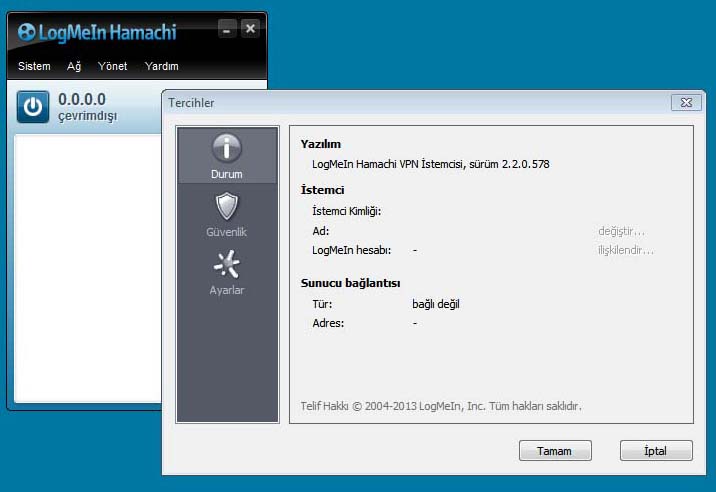Click the çevrimdışı status text
716x492 pixels.
[x=88, y=116]
